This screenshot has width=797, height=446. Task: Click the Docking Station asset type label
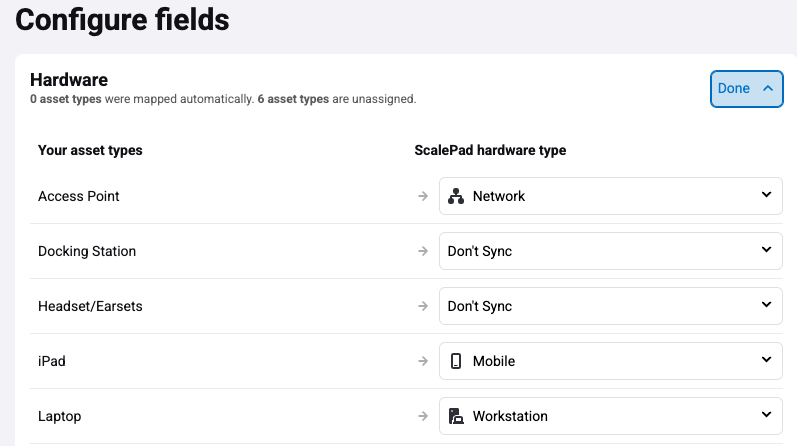click(87, 251)
